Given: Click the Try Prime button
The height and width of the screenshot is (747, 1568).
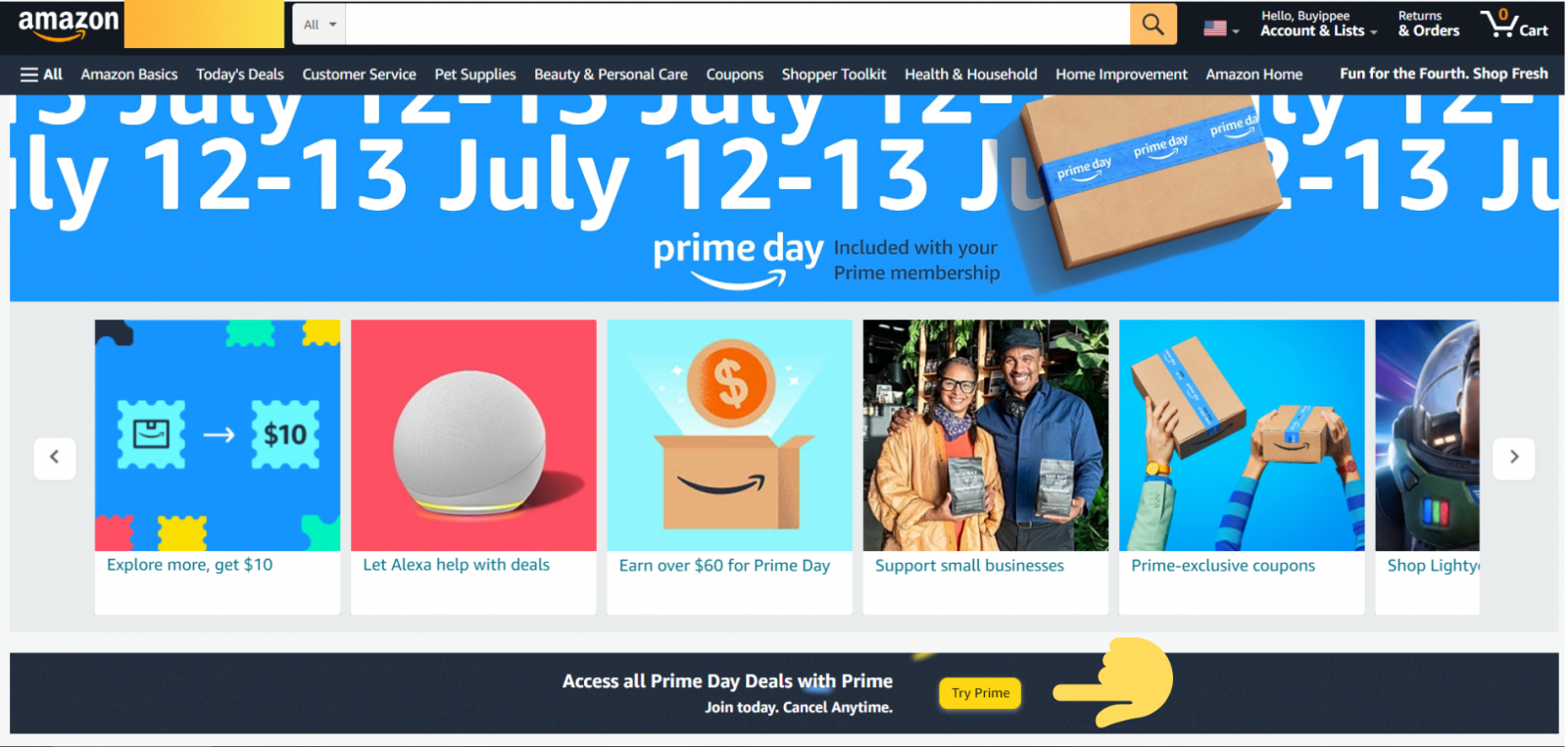Looking at the screenshot, I should [980, 693].
